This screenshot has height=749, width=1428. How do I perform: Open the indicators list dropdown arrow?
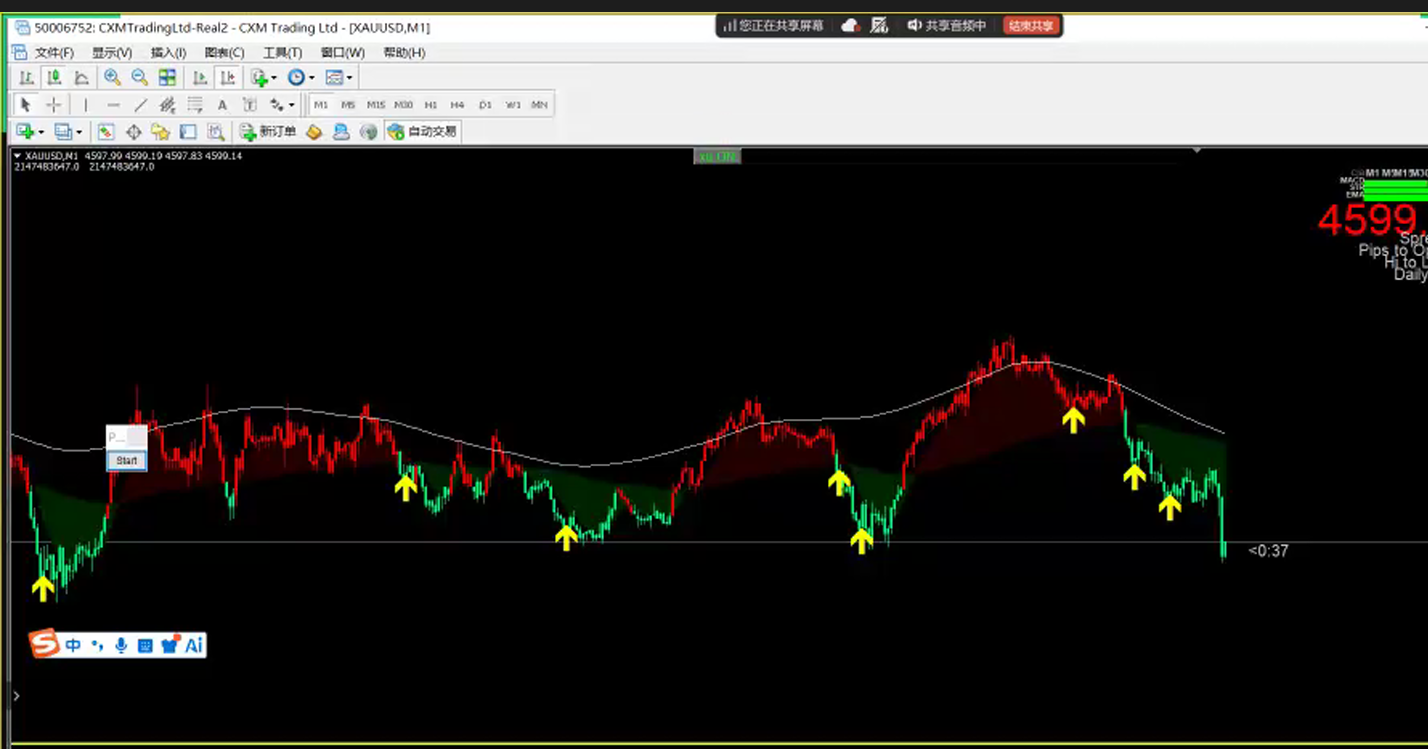point(273,78)
